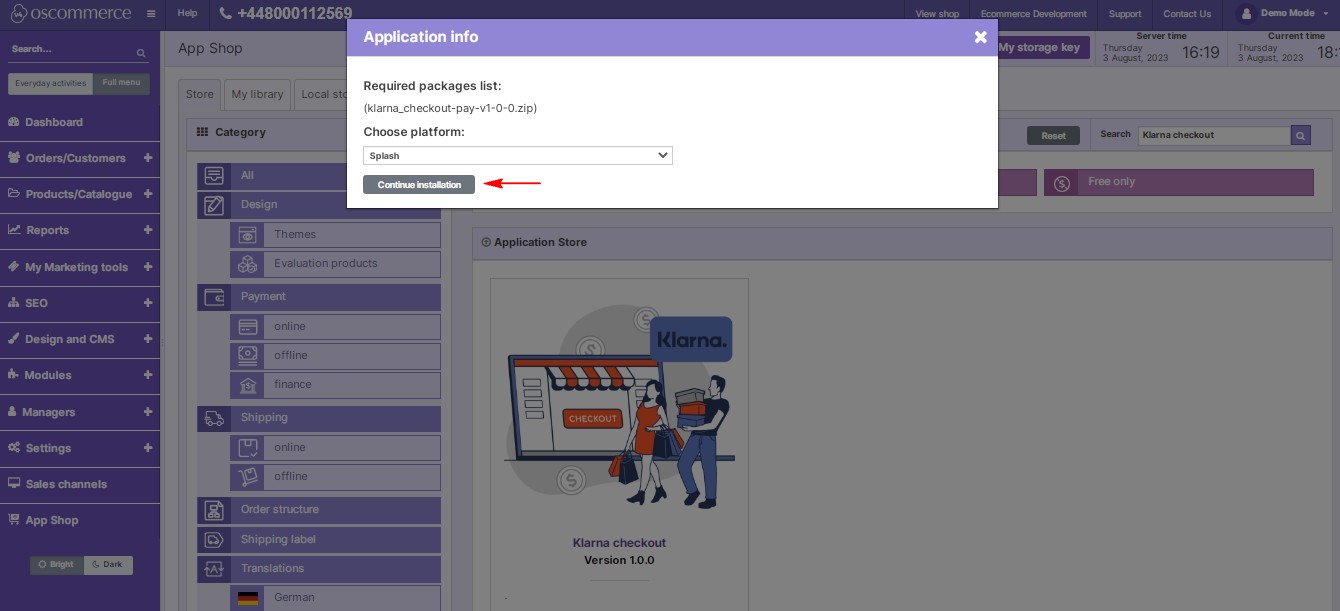1340x611 pixels.
Task: Click the oscommerce logo
Action: (70, 14)
